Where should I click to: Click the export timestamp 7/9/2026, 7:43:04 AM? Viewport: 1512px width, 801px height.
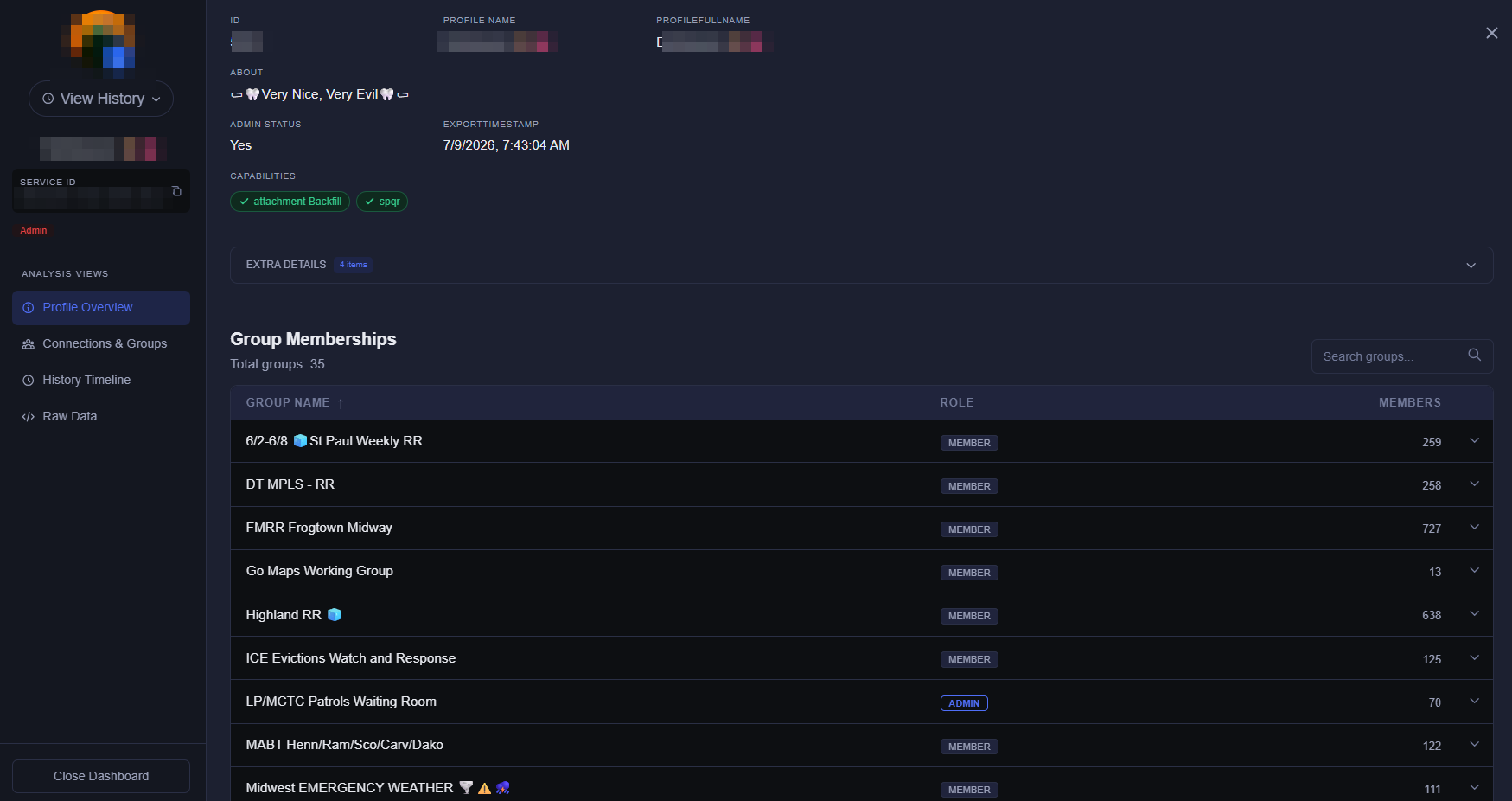506,145
